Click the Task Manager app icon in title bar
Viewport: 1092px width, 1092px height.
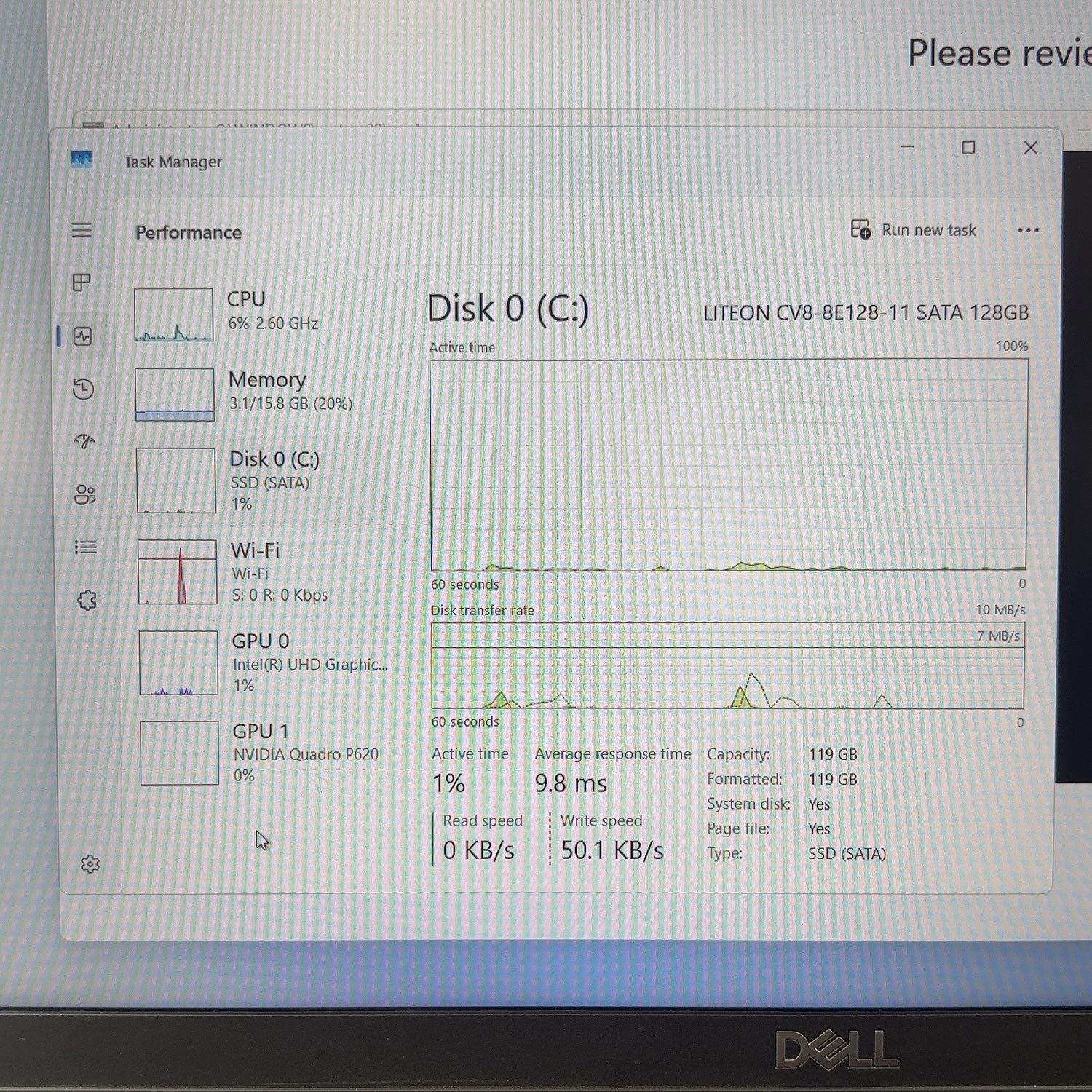(82, 159)
